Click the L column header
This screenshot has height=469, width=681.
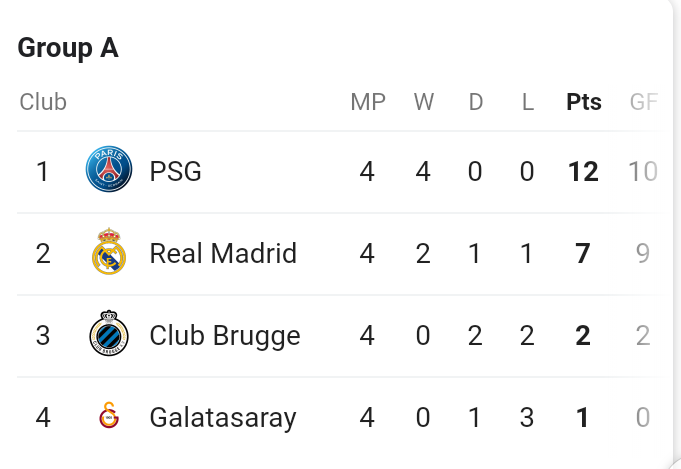pos(528,102)
